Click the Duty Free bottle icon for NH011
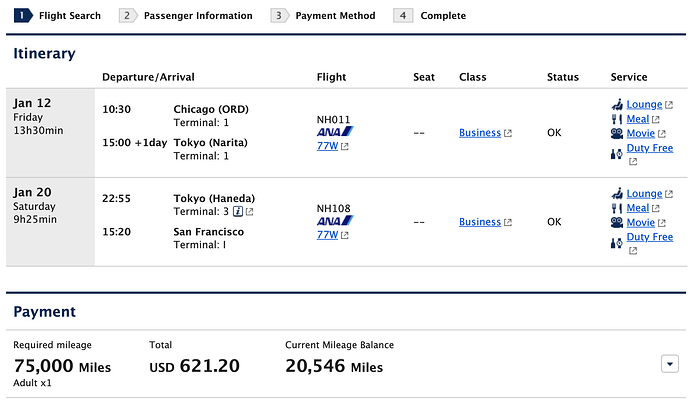690x416 pixels. point(617,154)
